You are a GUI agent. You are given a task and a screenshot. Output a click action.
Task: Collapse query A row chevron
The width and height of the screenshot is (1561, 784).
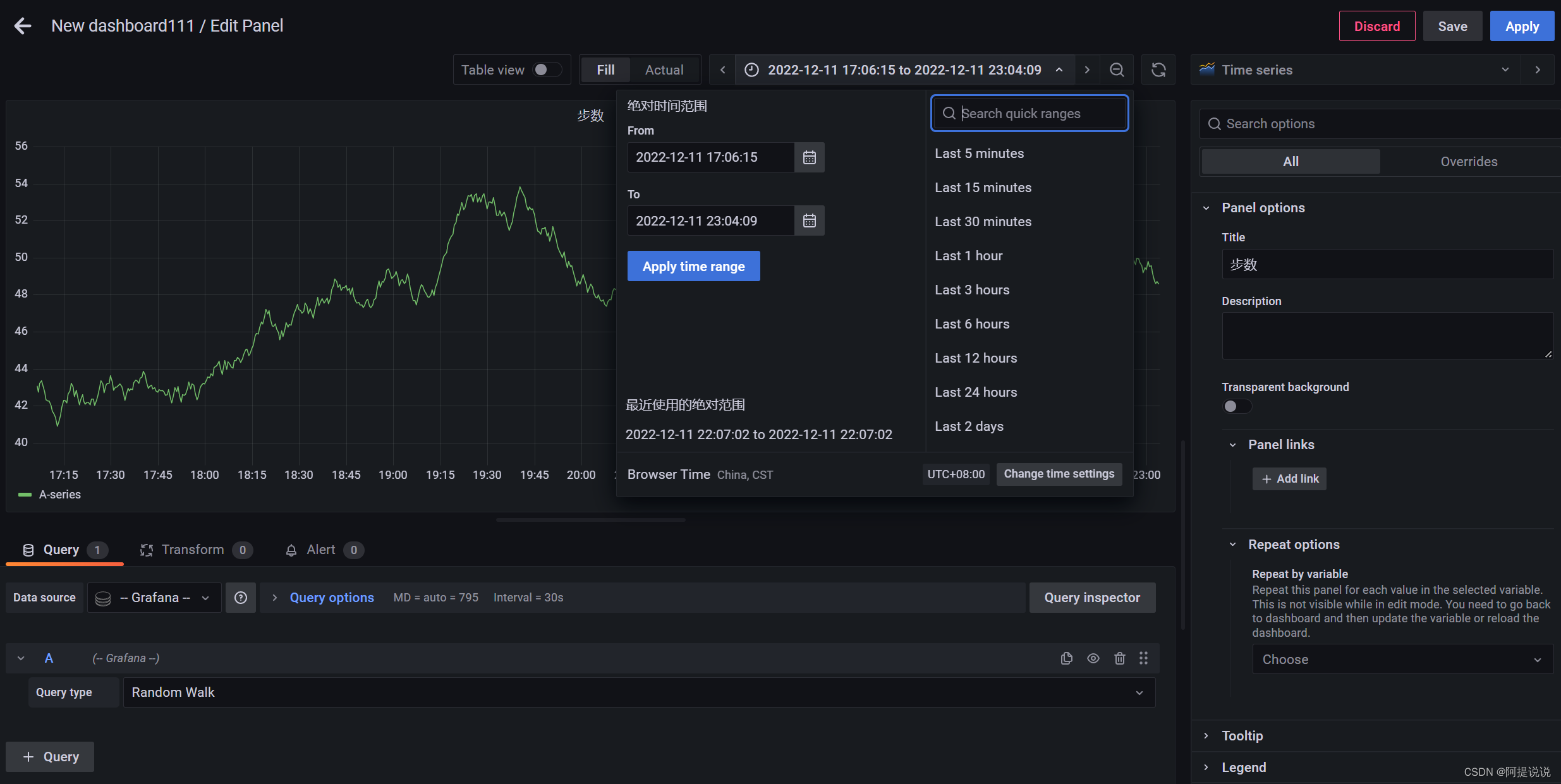21,658
